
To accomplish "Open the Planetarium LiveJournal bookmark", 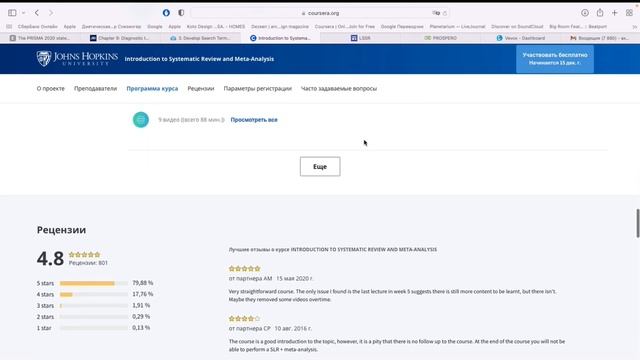I will [x=457, y=27].
